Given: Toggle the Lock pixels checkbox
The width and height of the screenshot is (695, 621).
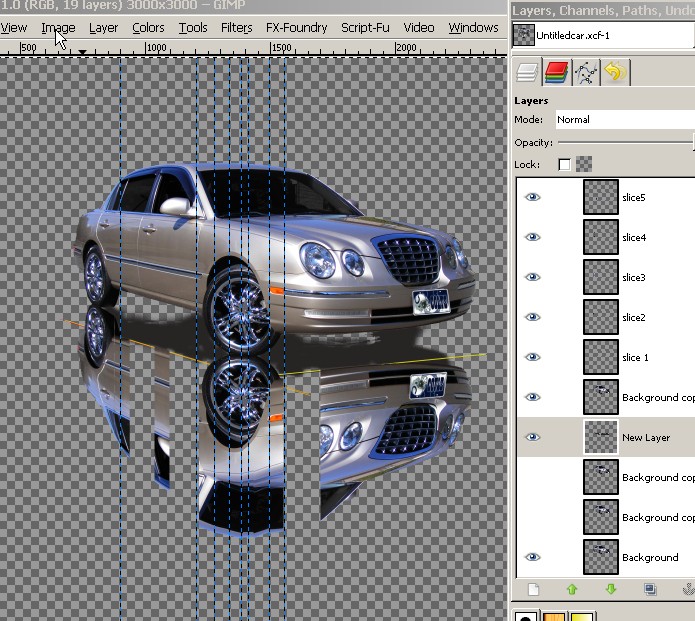Looking at the screenshot, I should pos(564,164).
